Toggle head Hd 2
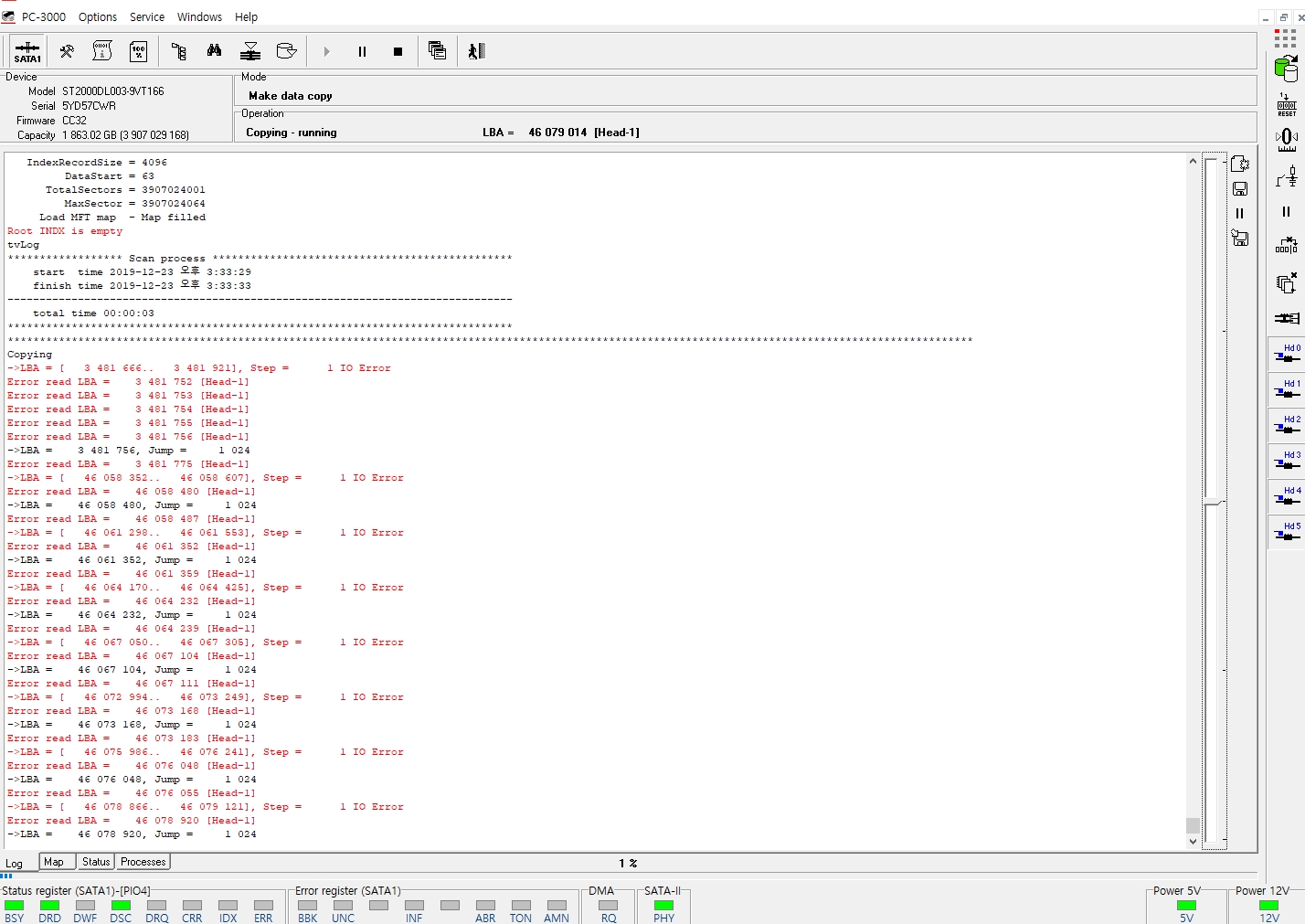 pos(1288,425)
